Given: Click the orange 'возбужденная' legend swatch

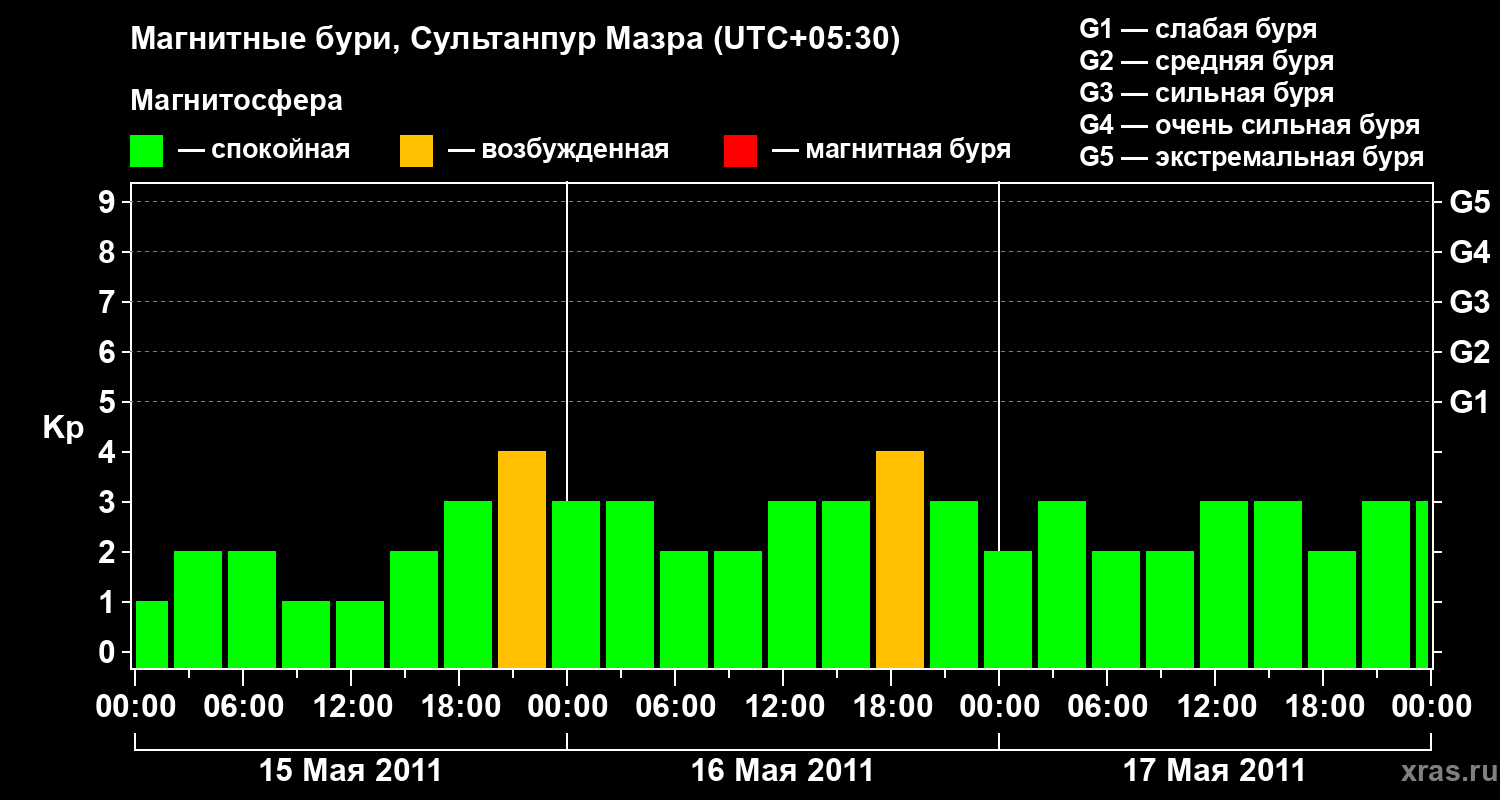Looking at the screenshot, I should 417,151.
